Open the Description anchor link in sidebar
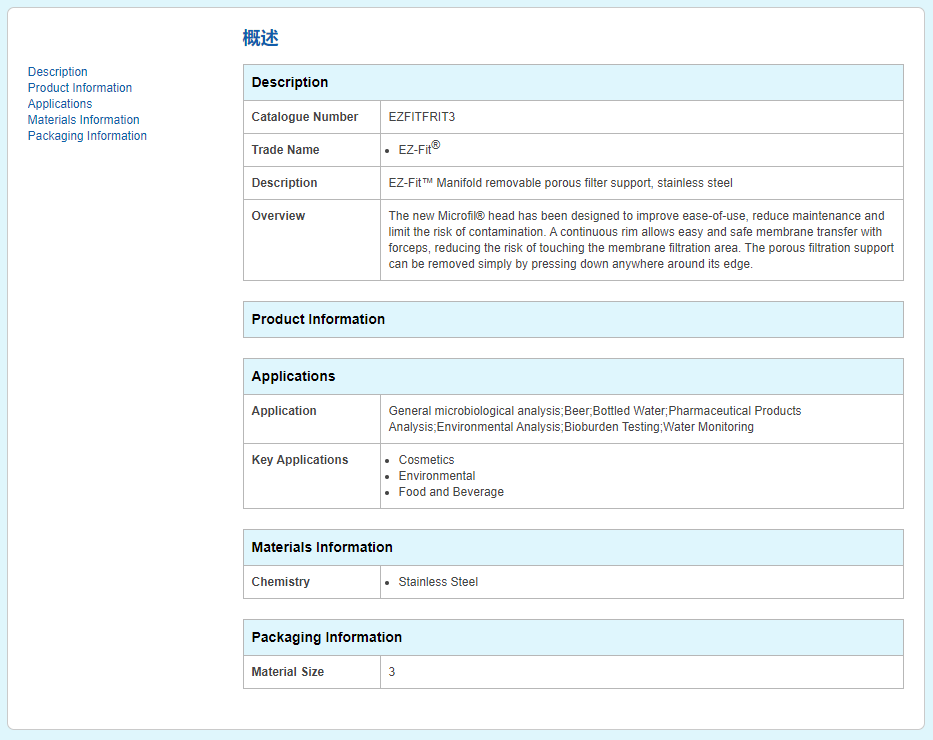This screenshot has height=740, width=933. tap(57, 71)
